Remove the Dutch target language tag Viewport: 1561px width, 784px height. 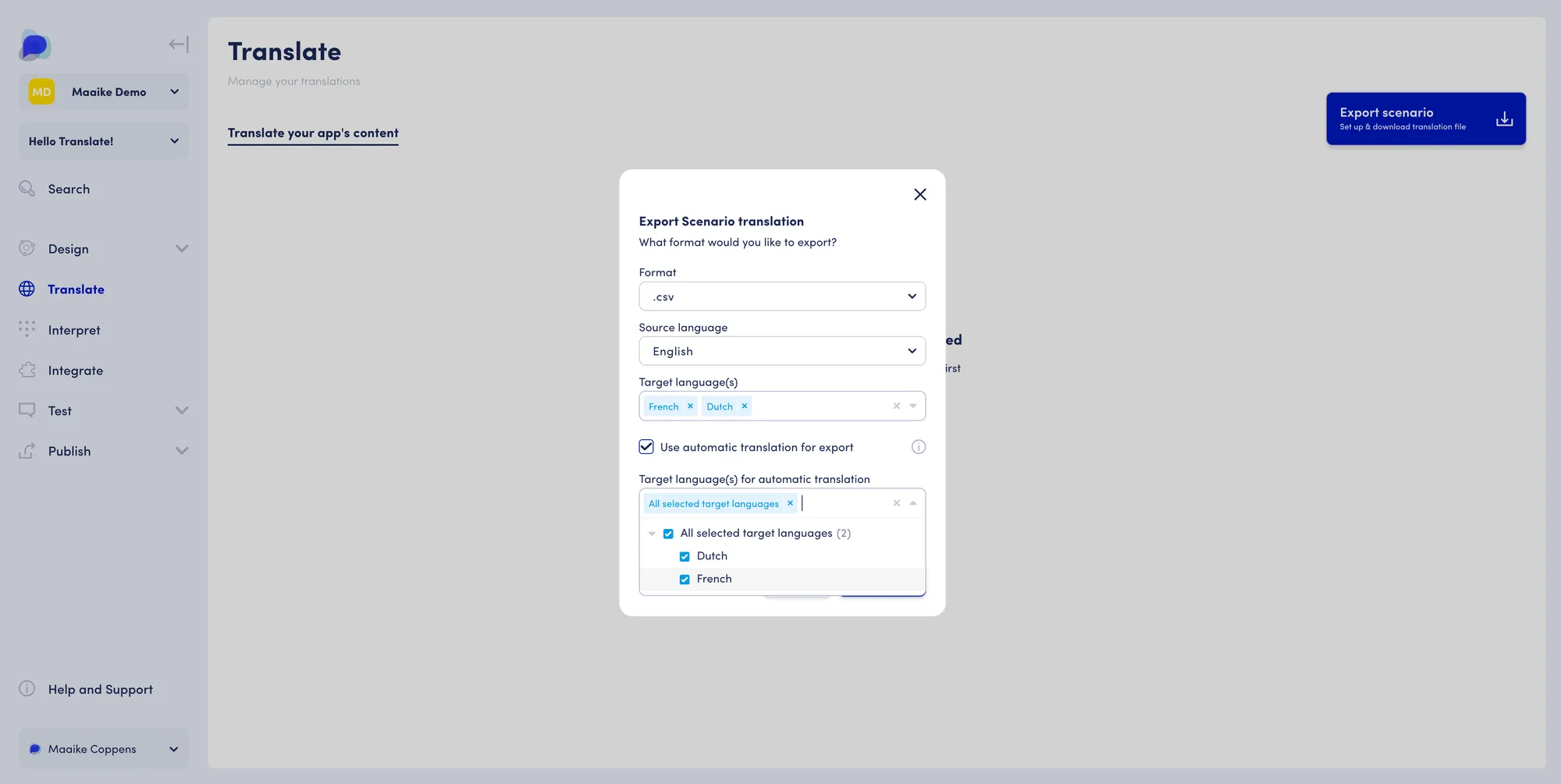click(x=745, y=406)
